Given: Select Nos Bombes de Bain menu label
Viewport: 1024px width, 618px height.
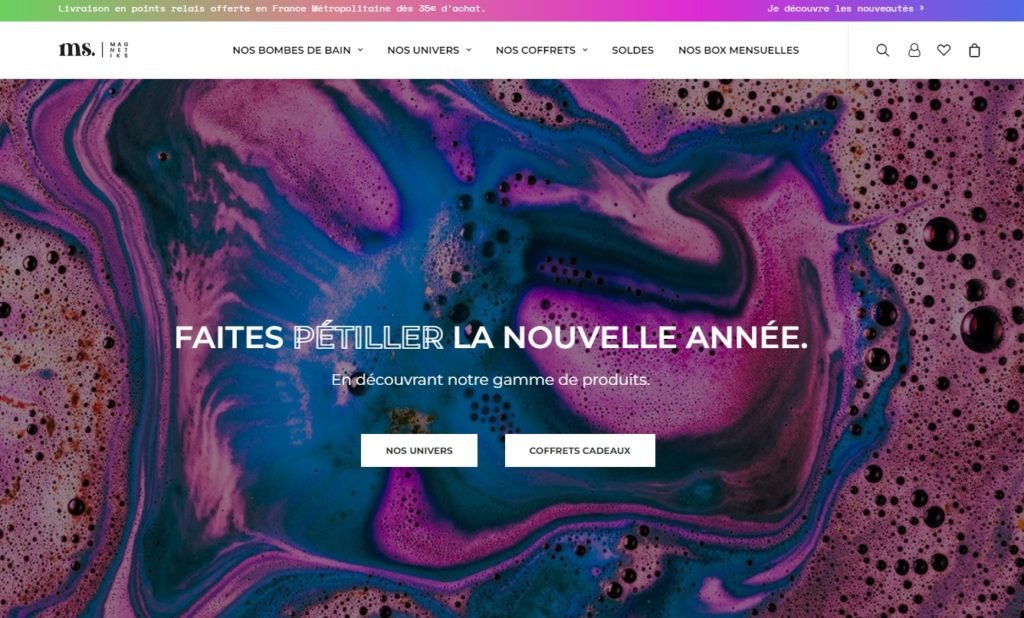Looking at the screenshot, I should pos(291,50).
